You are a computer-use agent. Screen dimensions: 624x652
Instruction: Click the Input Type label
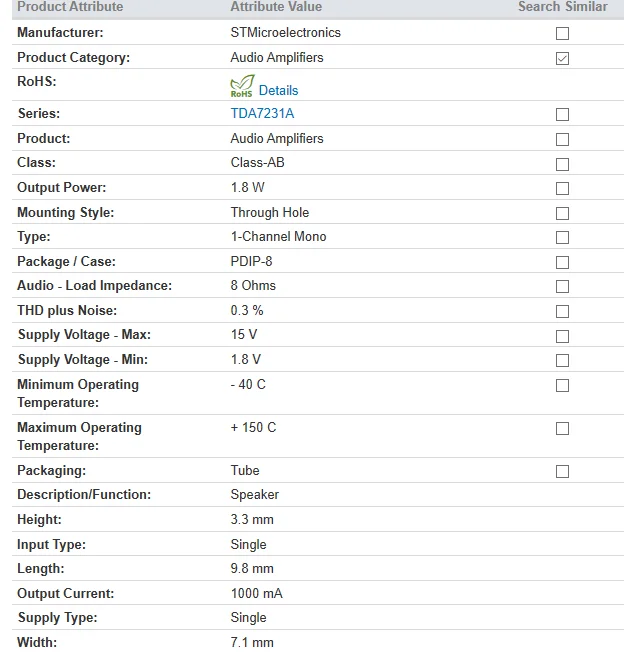pyautogui.click(x=52, y=545)
